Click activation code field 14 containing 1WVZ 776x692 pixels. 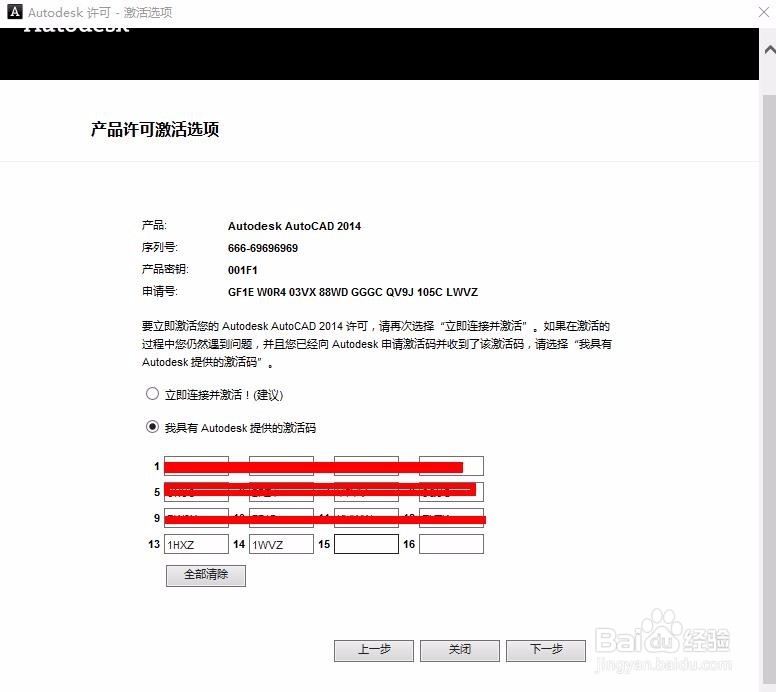281,544
